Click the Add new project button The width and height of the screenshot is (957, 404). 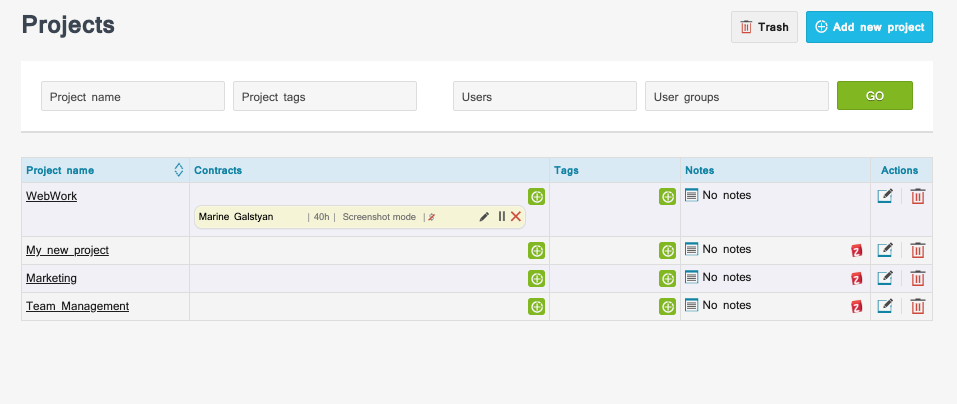click(x=869, y=27)
